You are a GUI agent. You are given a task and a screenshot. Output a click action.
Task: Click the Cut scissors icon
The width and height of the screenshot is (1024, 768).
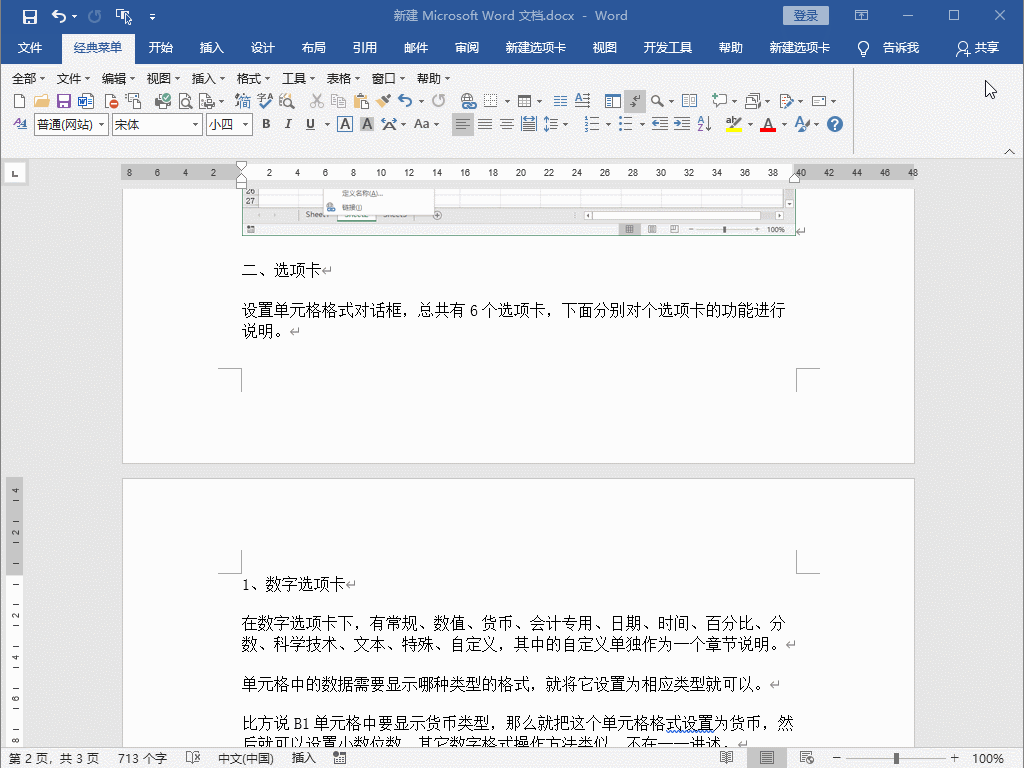tap(317, 101)
